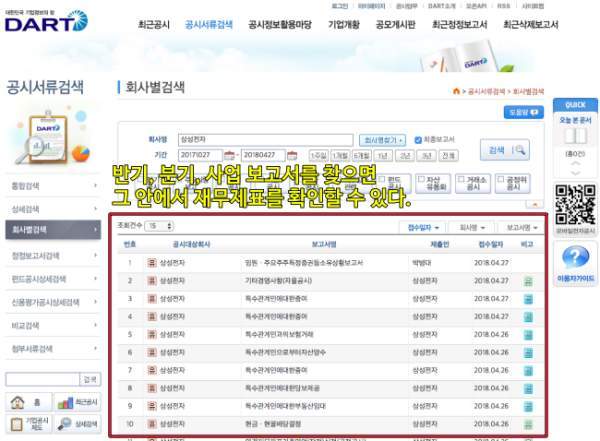Screen dimensions: 600x441
Task: Open the 최근정정보고서 top menu
Action: (x=459, y=24)
